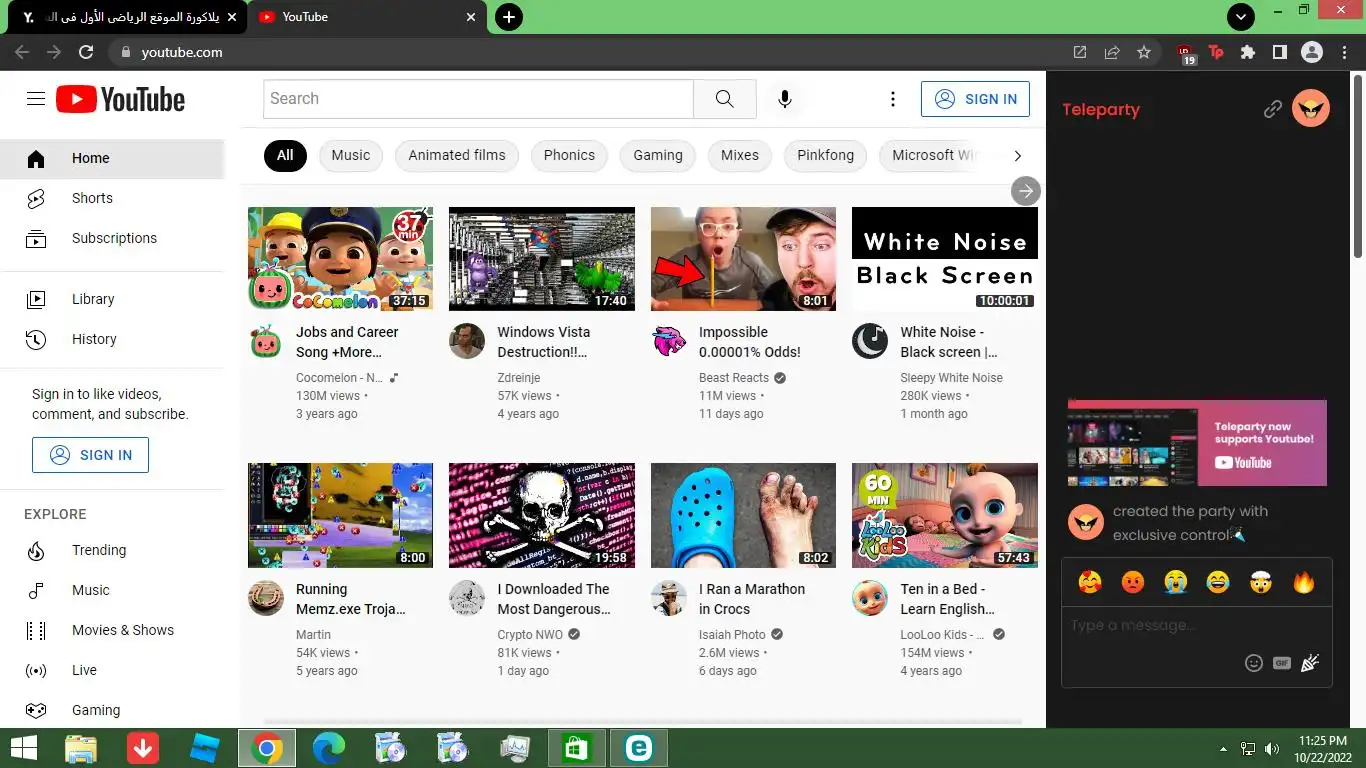Send the mind-blown emoji reaction
Viewport: 1366px width, 768px height.
(x=1261, y=582)
